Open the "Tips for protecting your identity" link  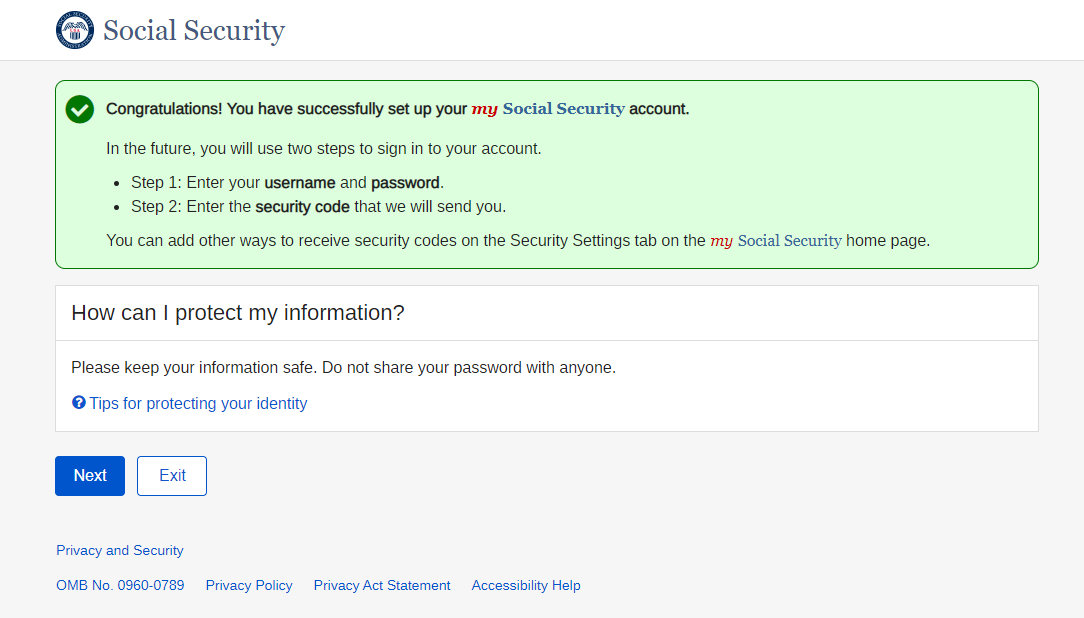click(198, 404)
